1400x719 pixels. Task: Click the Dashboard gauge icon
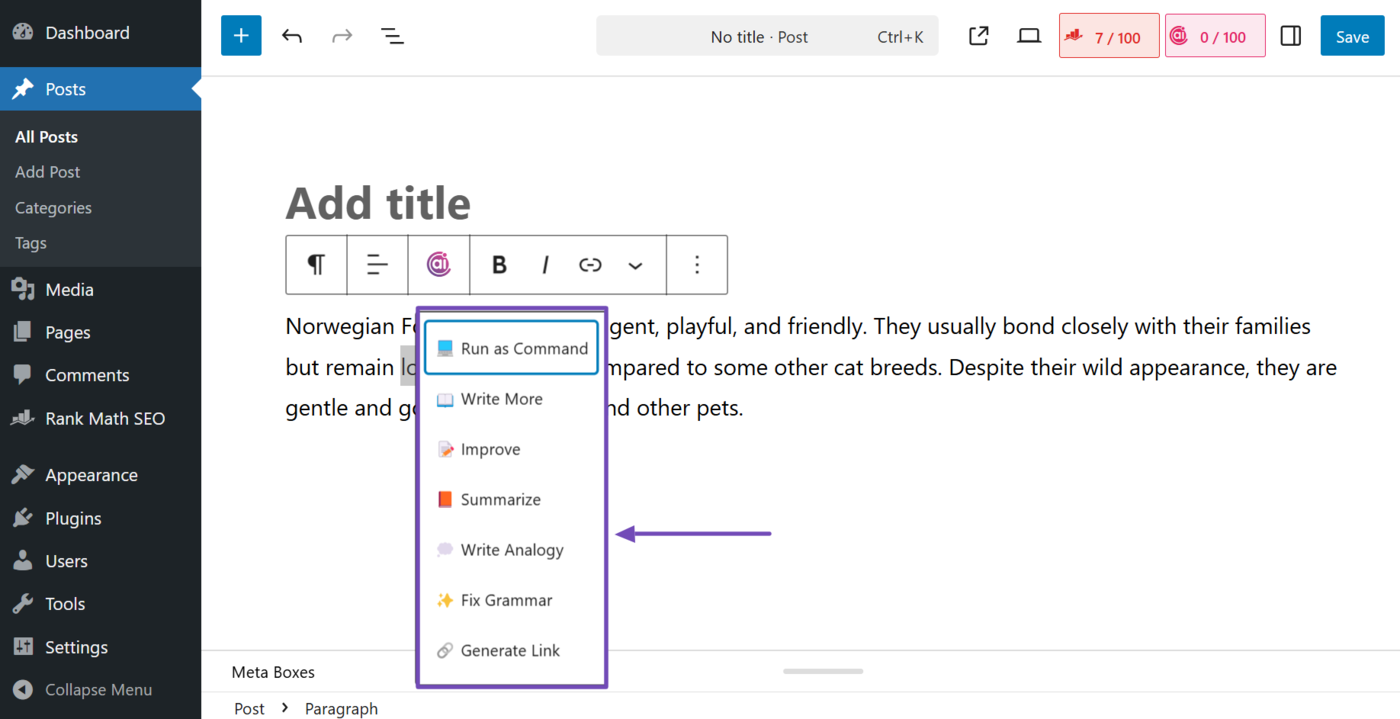click(23, 32)
